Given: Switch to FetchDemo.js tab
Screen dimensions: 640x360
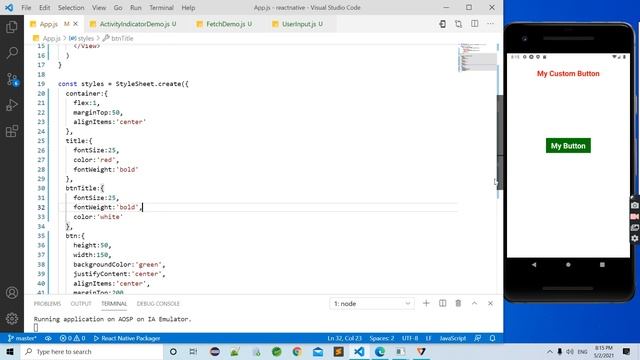Looking at the screenshot, I should (227, 24).
